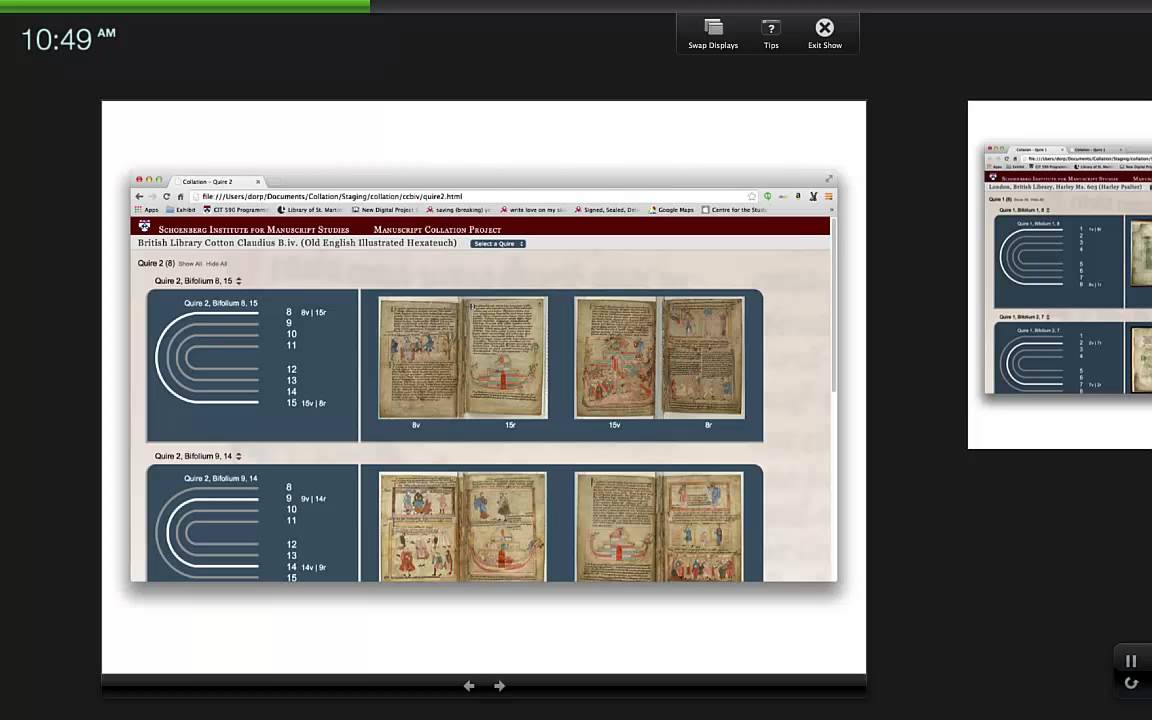Image resolution: width=1152 pixels, height=720 pixels.
Task: Advance to next slide using right arrow
Action: 500,685
